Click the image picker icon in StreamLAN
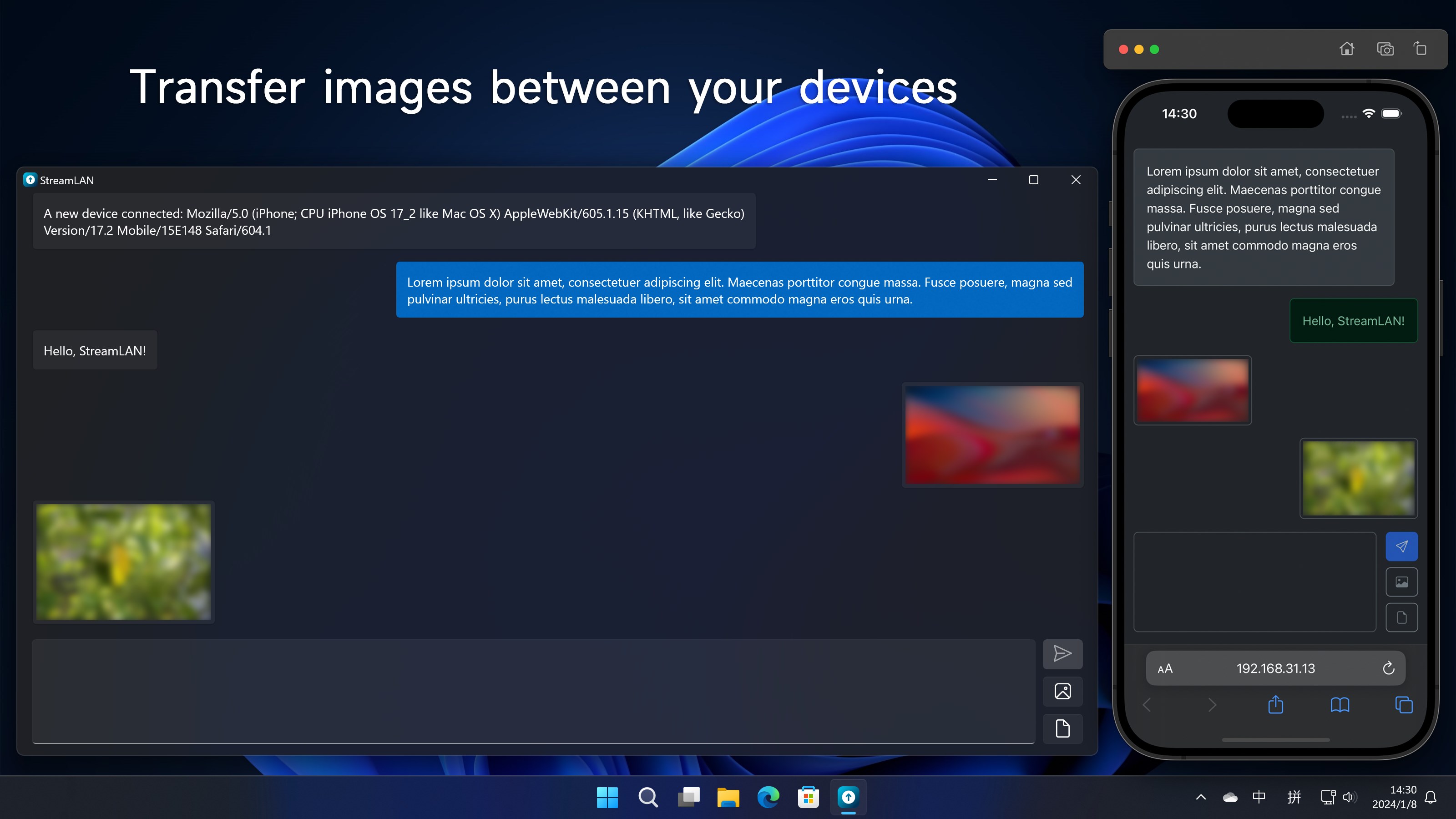Viewport: 1456px width, 819px height. (1062, 691)
